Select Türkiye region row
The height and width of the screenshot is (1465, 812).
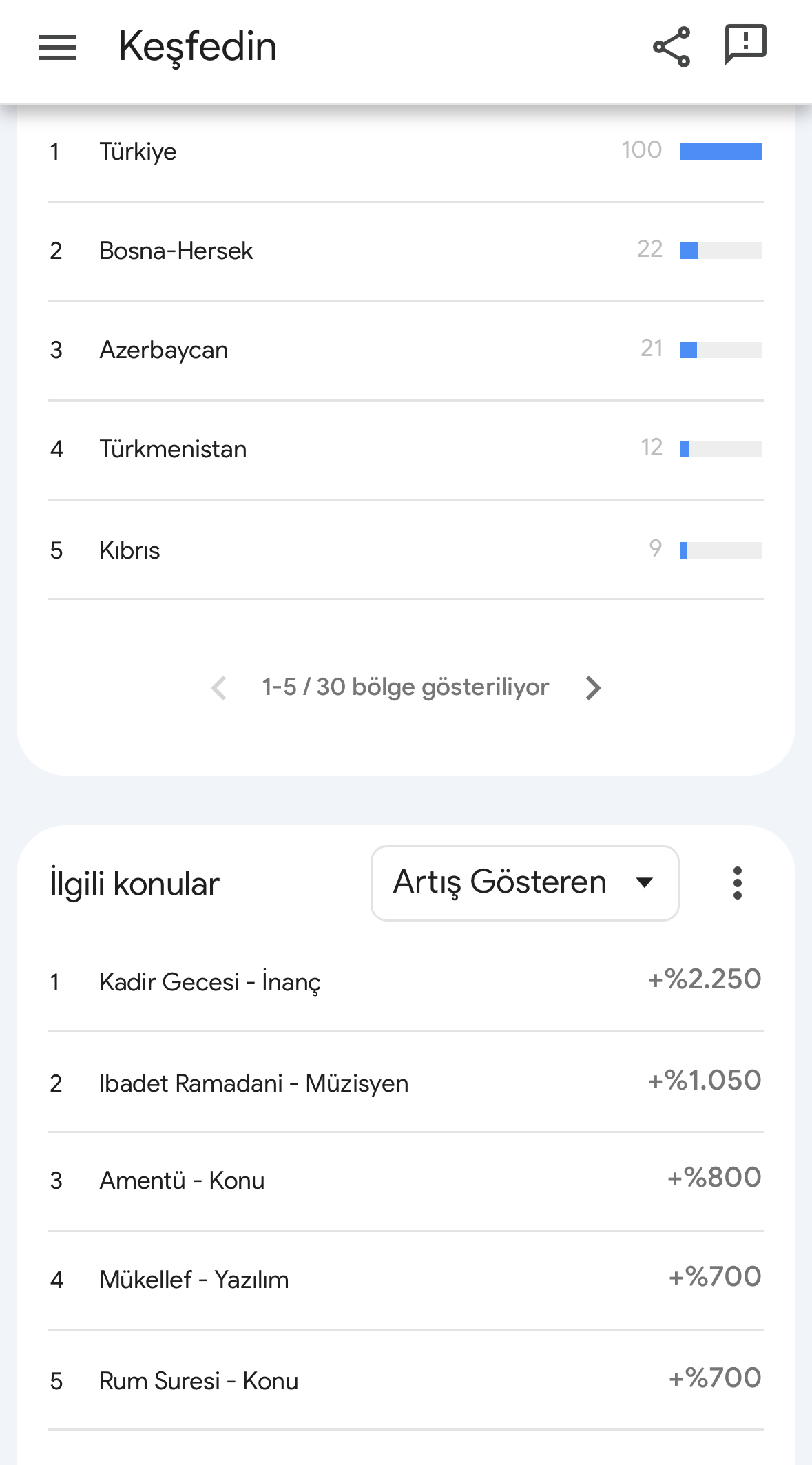406,152
